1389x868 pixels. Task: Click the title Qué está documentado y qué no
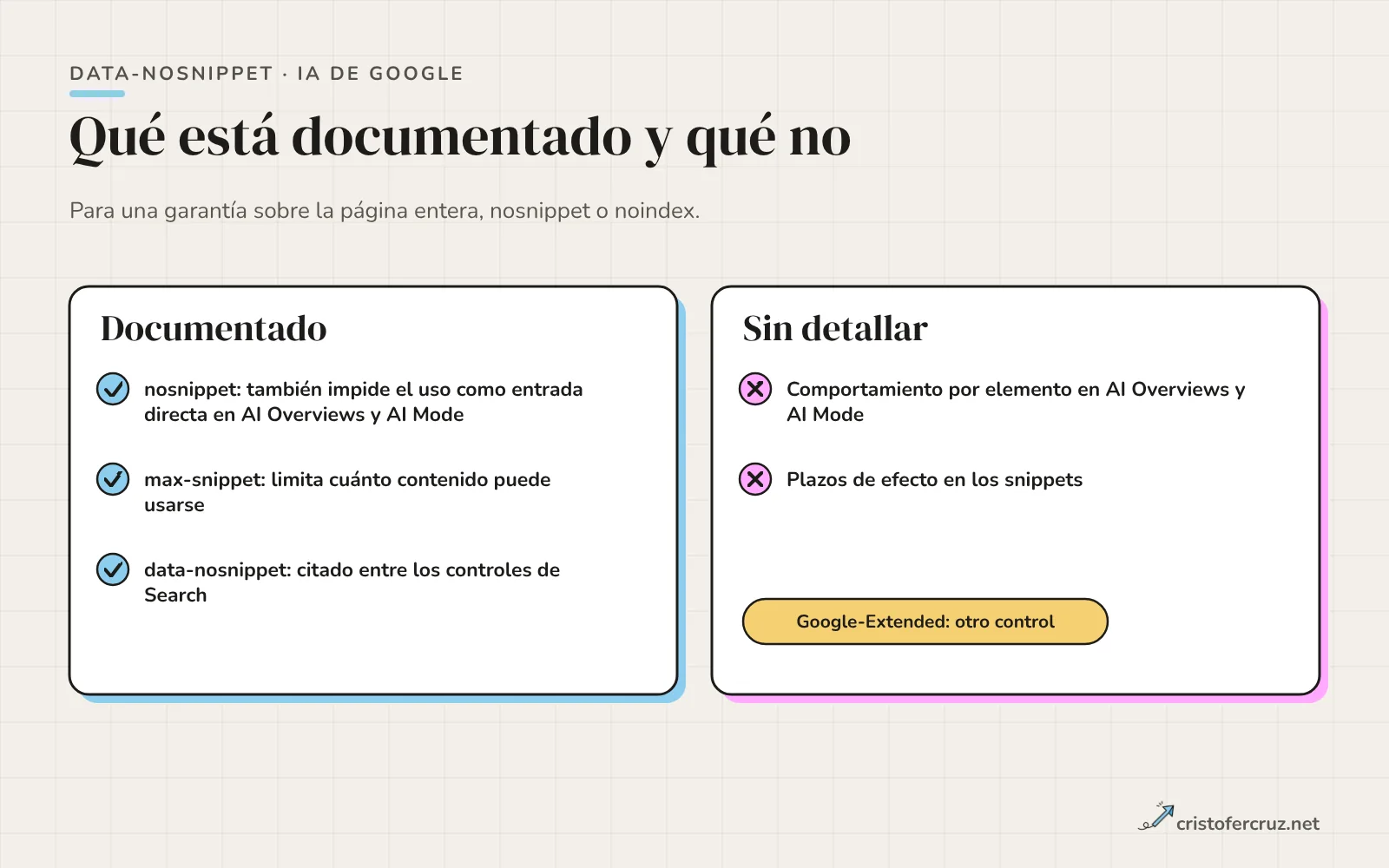460,138
